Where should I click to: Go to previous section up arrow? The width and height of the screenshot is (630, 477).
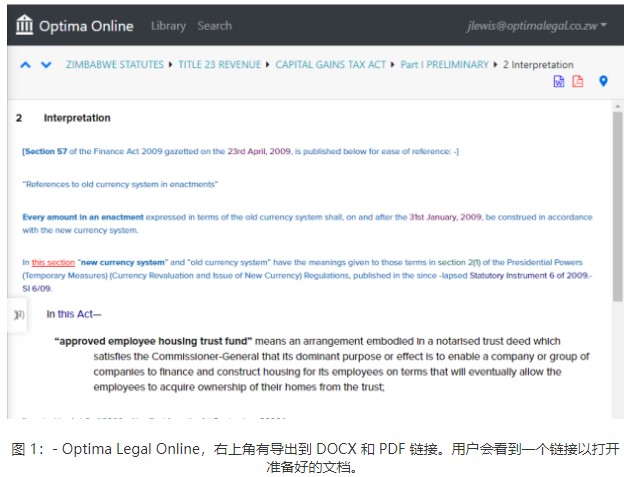click(x=25, y=65)
